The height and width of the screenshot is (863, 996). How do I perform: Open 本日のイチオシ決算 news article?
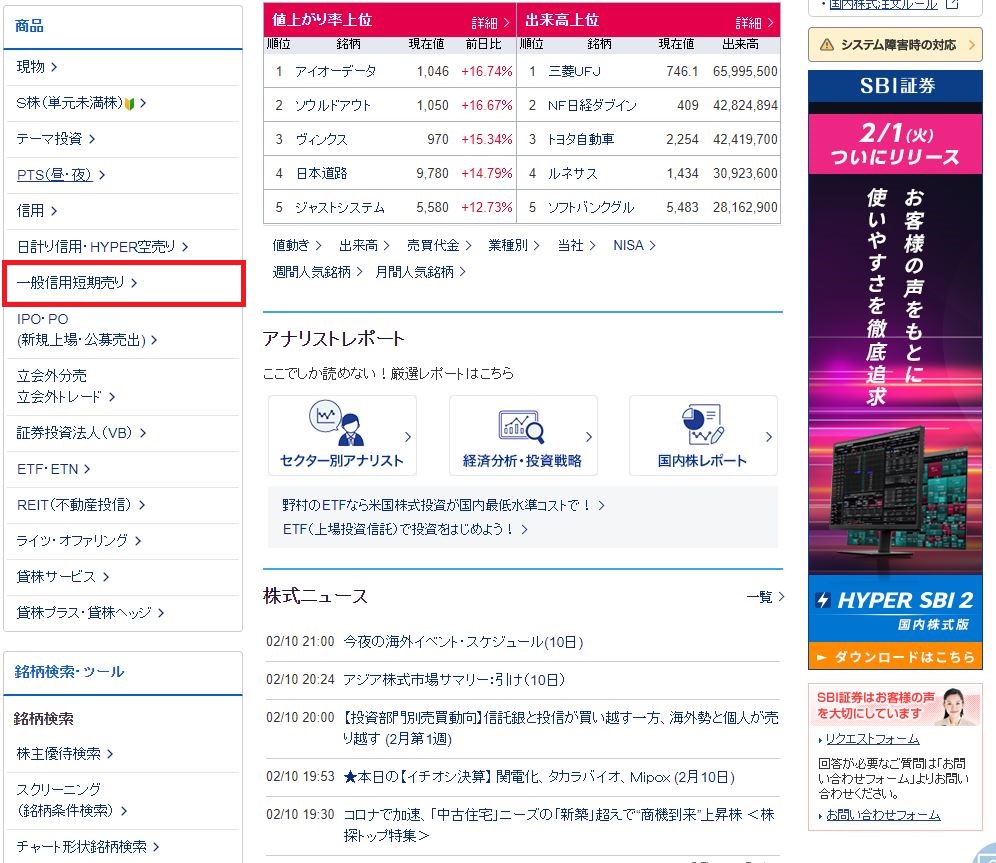(x=539, y=777)
